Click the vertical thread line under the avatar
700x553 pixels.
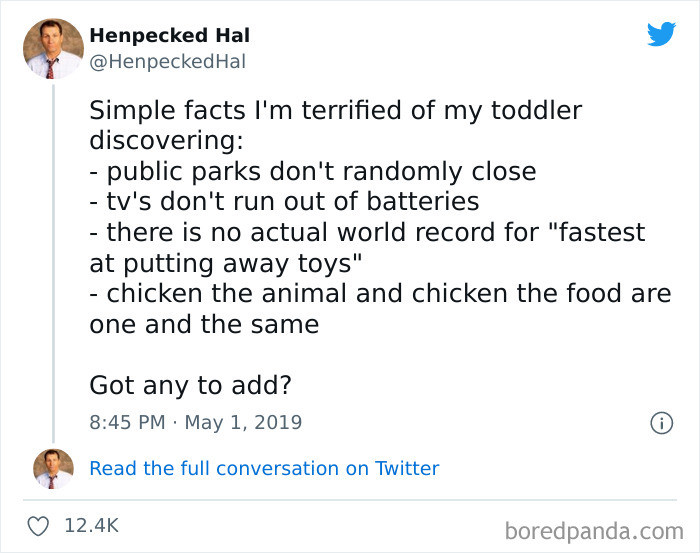pyautogui.click(x=54, y=263)
